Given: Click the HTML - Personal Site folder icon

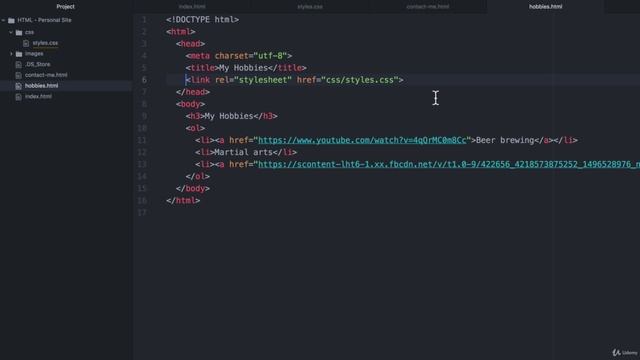Looking at the screenshot, I should (x=11, y=20).
